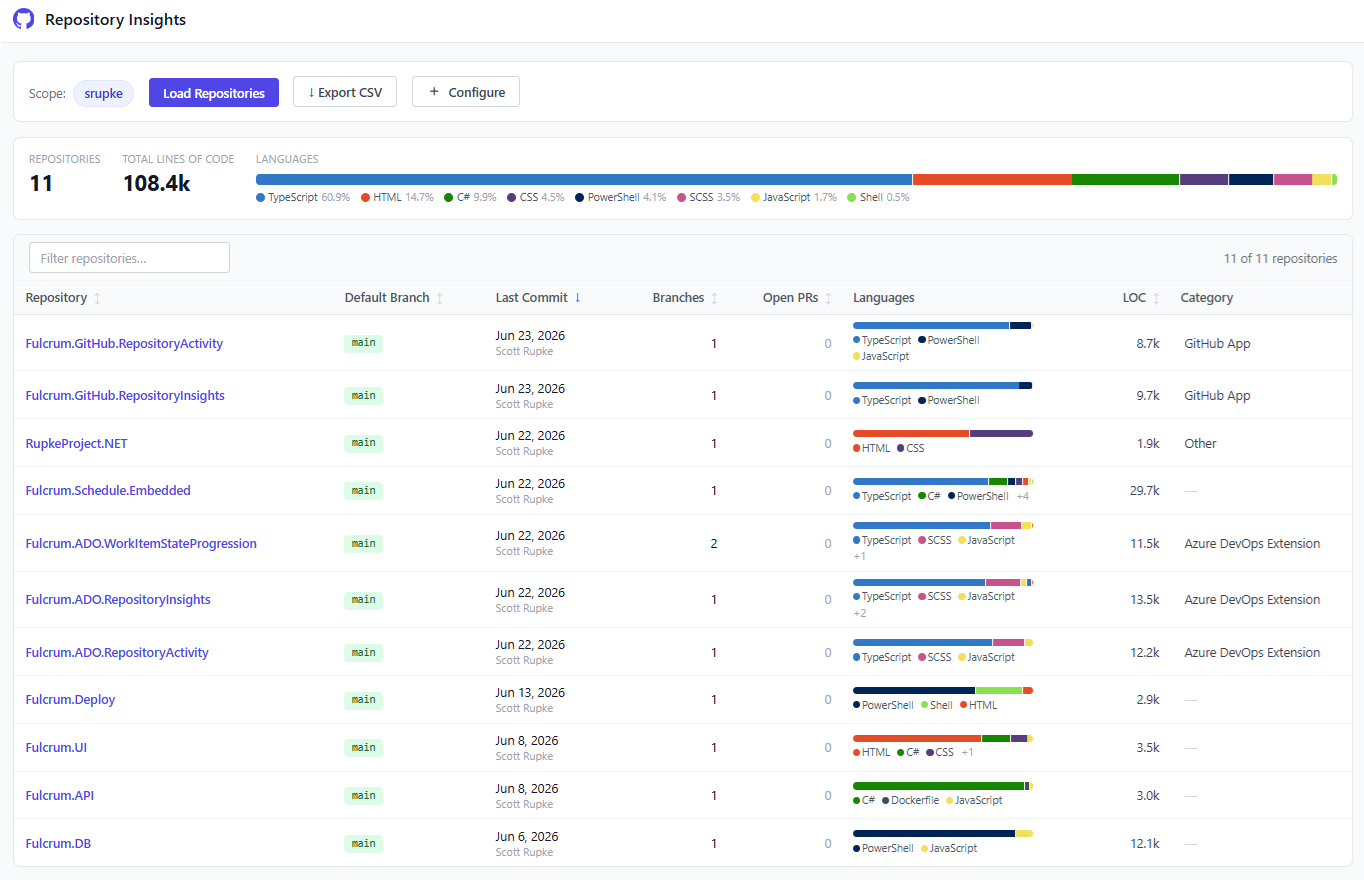Click the Jun 13, 2026 commit date
The height and width of the screenshot is (880, 1364).
[x=530, y=692]
